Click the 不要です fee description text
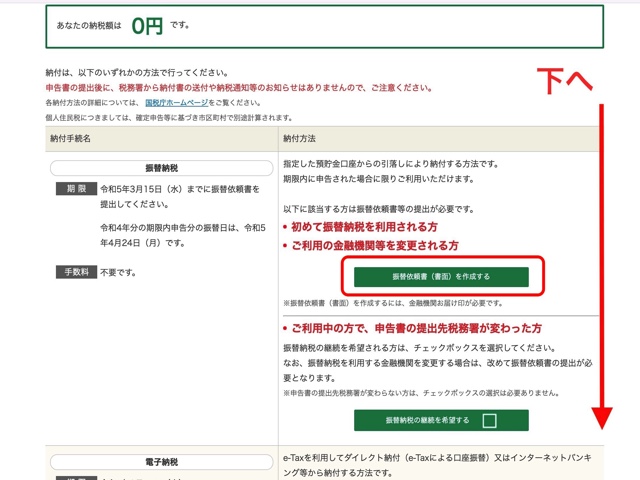Viewport: 640px width, 480px height. (x=119, y=271)
